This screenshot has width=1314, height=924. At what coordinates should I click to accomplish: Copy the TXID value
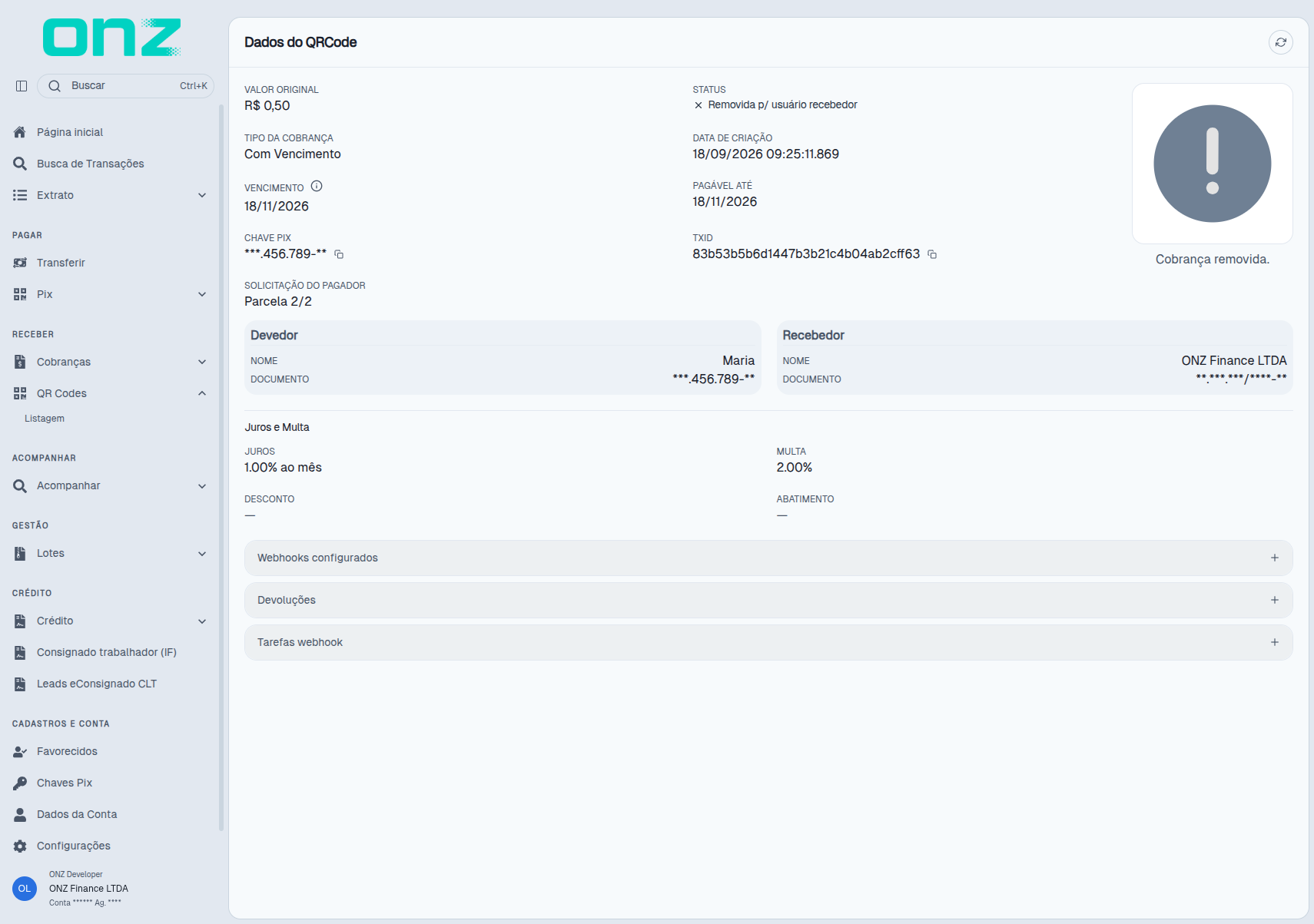pyautogui.click(x=932, y=254)
